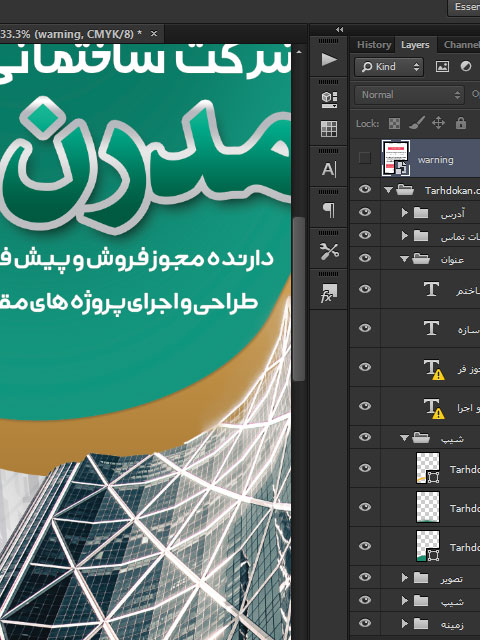Viewport: 480px width, 640px height.
Task: Lock all padlock icon
Action: click(461, 123)
